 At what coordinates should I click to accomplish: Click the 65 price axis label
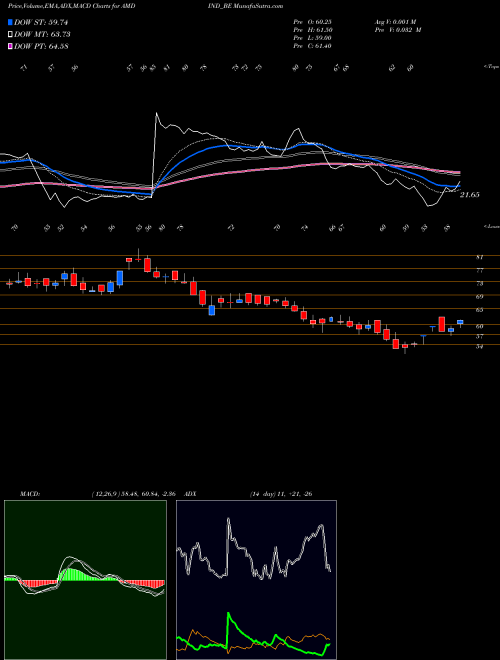[479, 310]
